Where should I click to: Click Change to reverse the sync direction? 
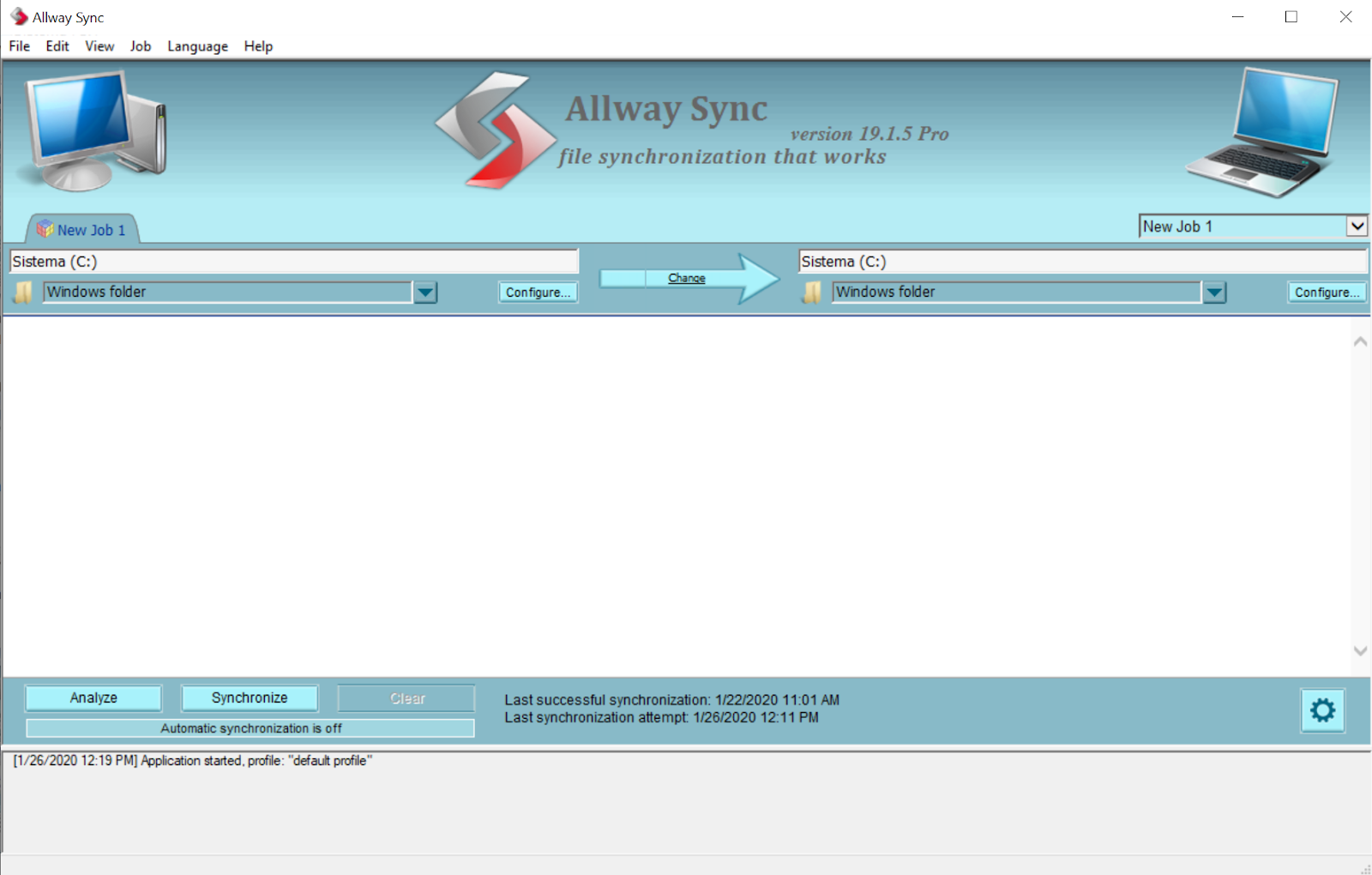click(x=685, y=278)
